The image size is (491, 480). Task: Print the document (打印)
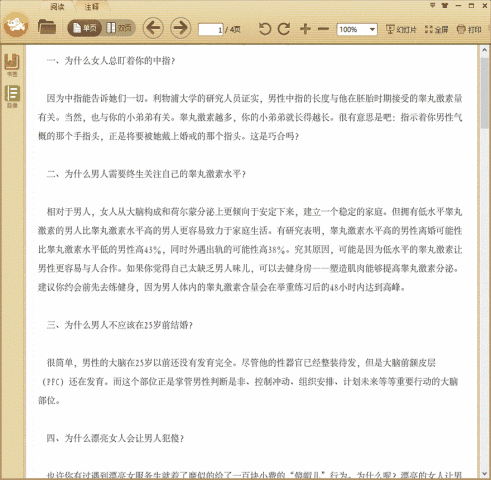click(x=469, y=29)
